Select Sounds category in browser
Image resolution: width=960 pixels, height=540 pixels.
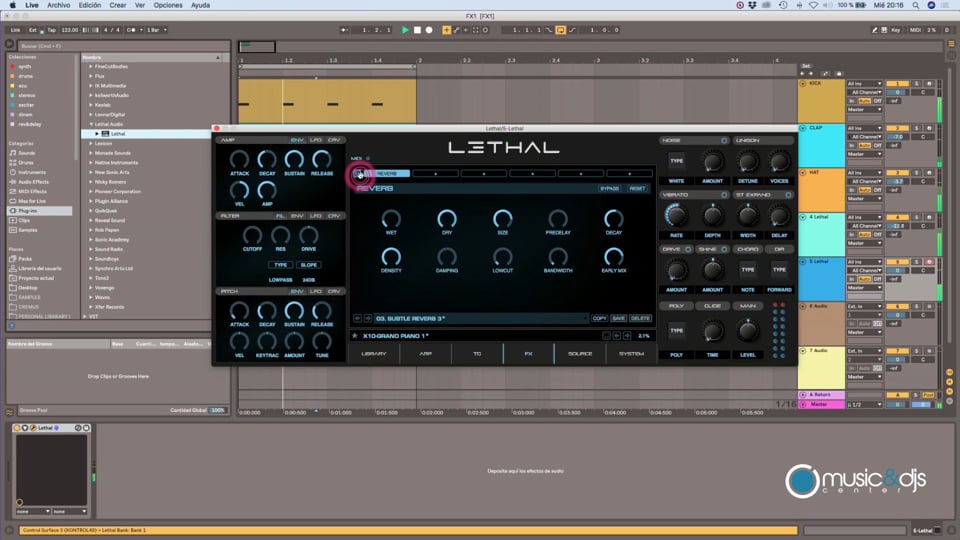click(26, 153)
